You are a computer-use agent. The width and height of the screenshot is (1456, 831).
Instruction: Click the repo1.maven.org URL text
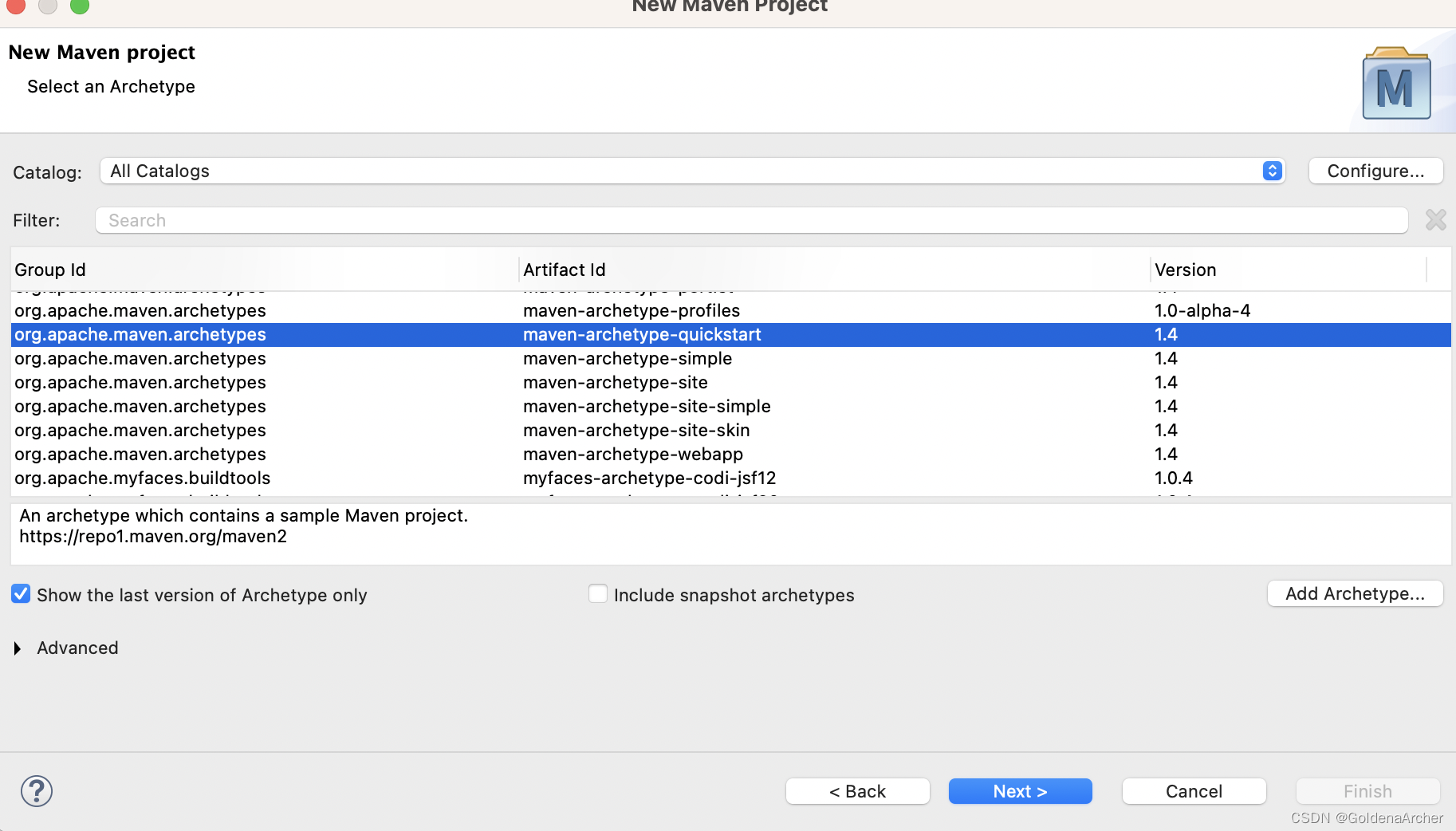153,536
